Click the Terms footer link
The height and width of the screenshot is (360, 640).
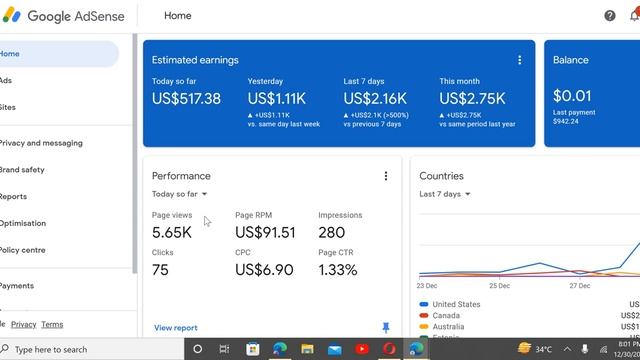tap(52, 324)
